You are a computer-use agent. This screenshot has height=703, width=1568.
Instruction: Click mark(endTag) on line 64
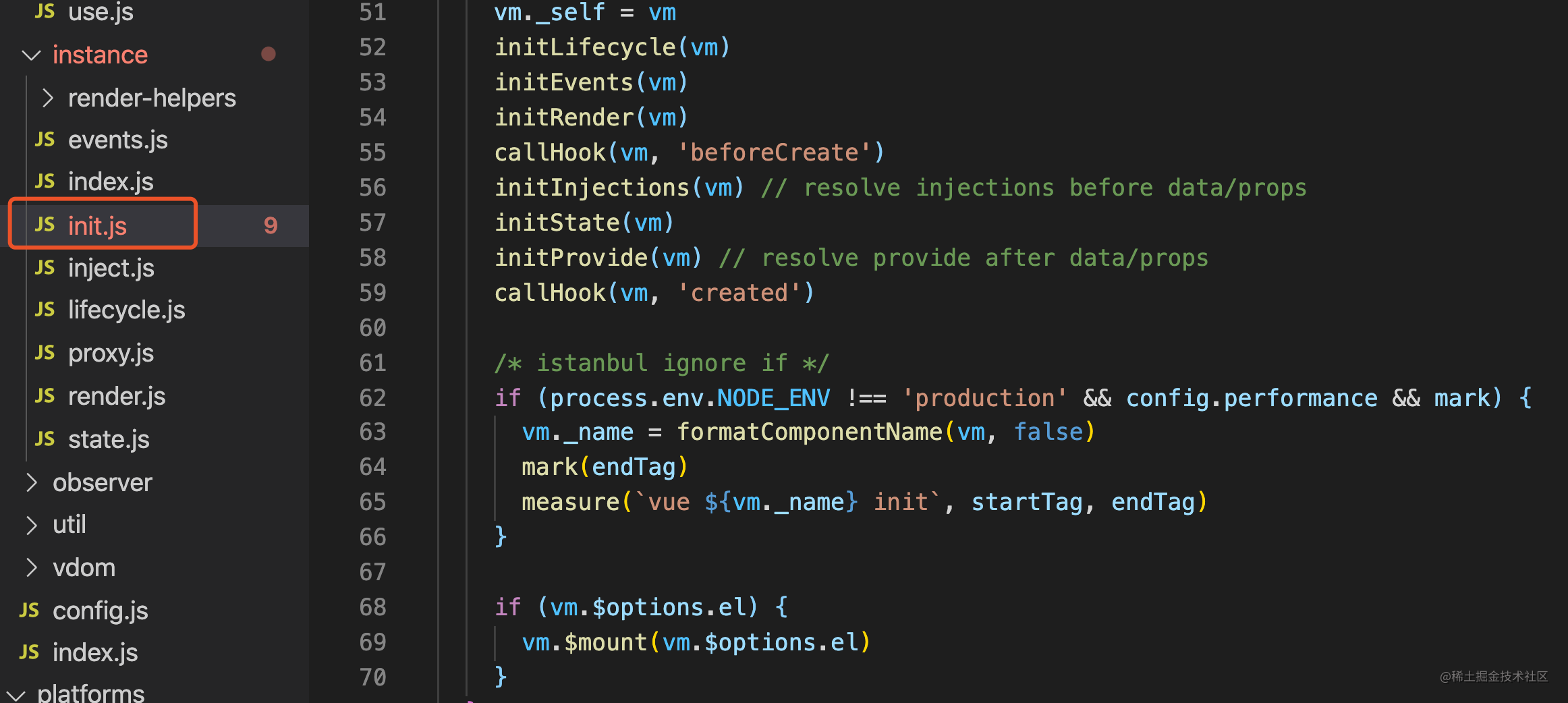pyautogui.click(x=605, y=467)
